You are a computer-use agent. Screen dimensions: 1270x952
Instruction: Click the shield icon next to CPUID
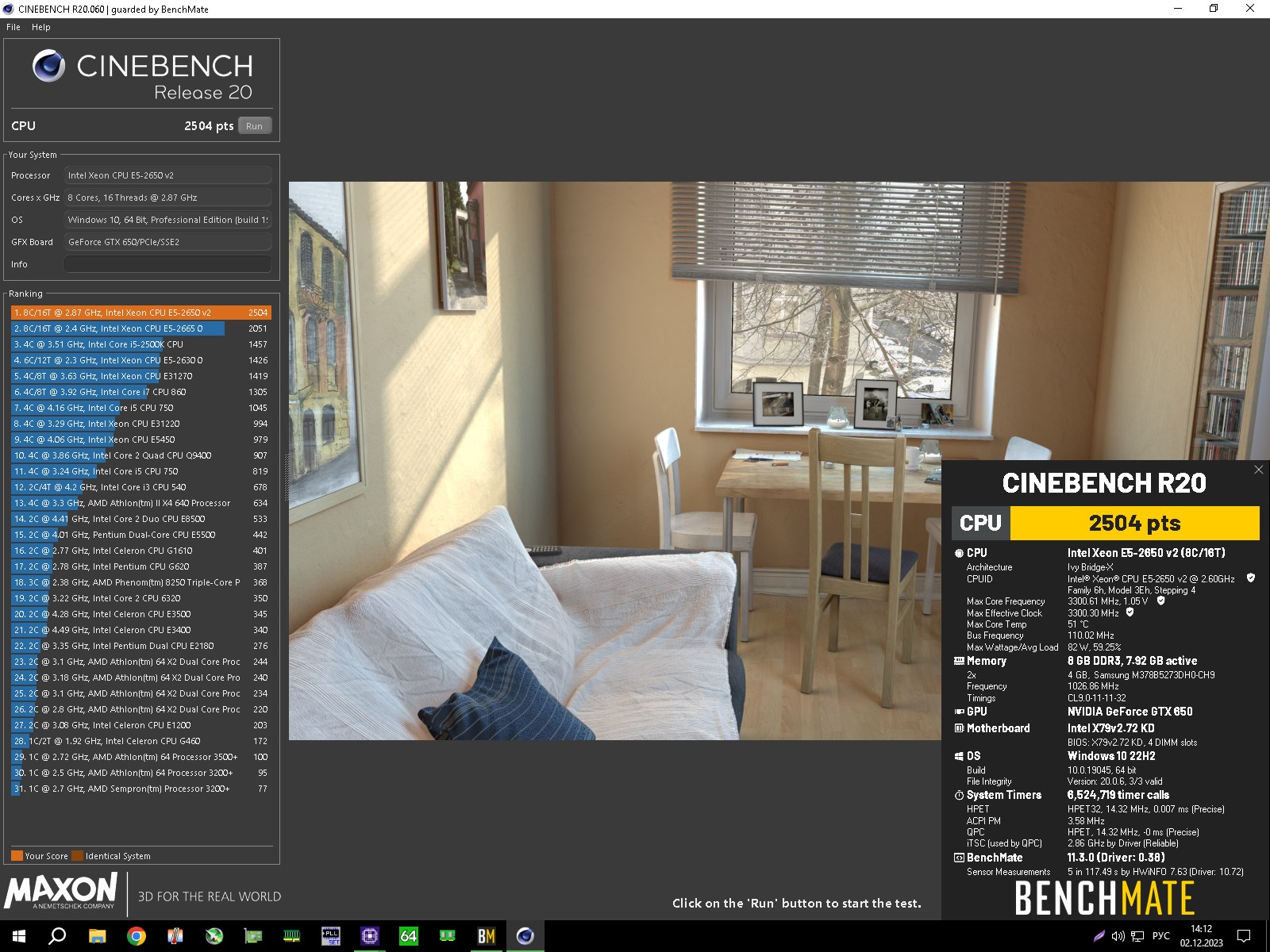tap(1251, 578)
